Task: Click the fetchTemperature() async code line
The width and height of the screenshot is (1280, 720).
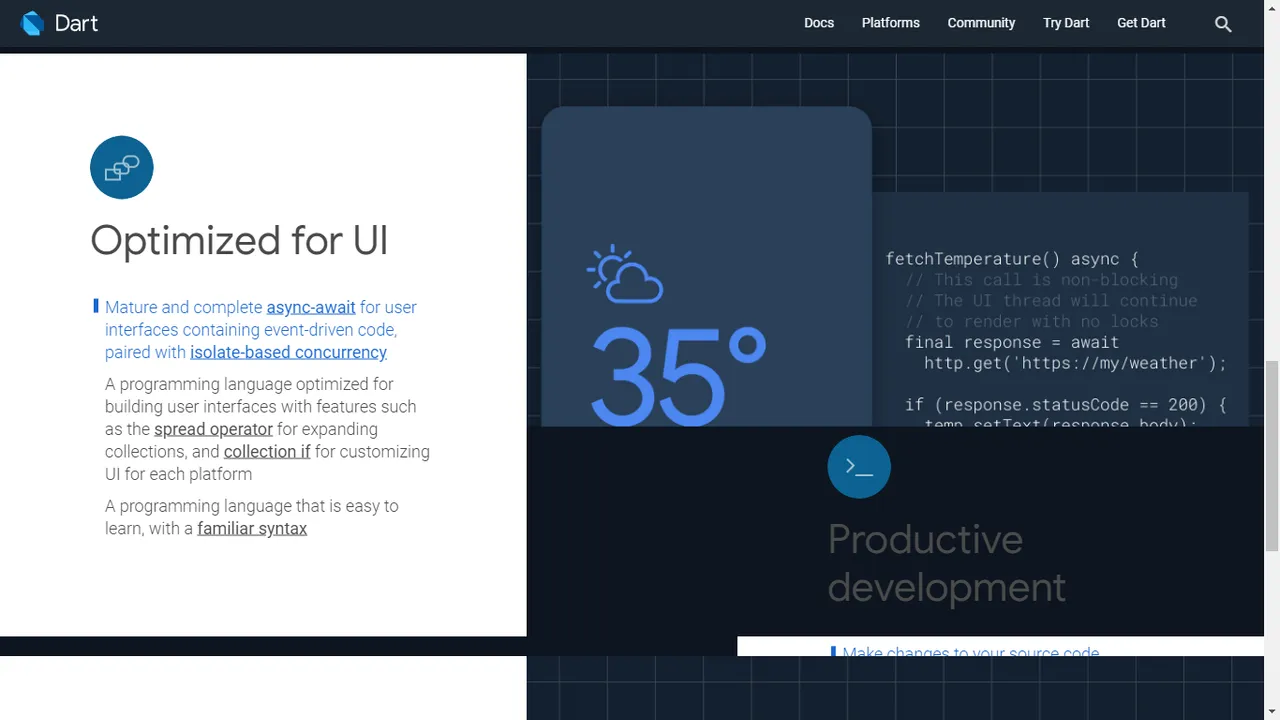Action: click(1012, 259)
